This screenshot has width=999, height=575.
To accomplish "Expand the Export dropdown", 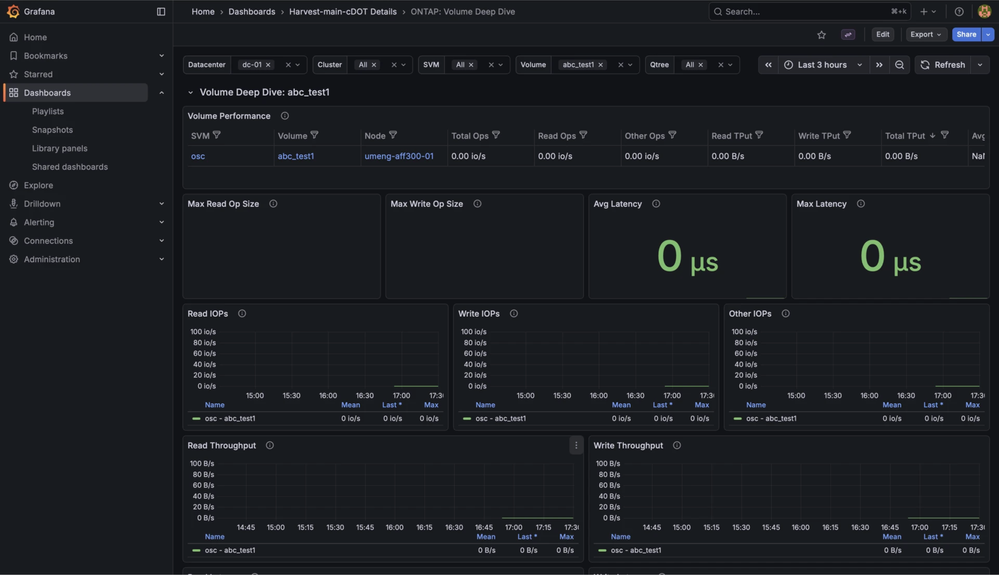I will 925,34.
